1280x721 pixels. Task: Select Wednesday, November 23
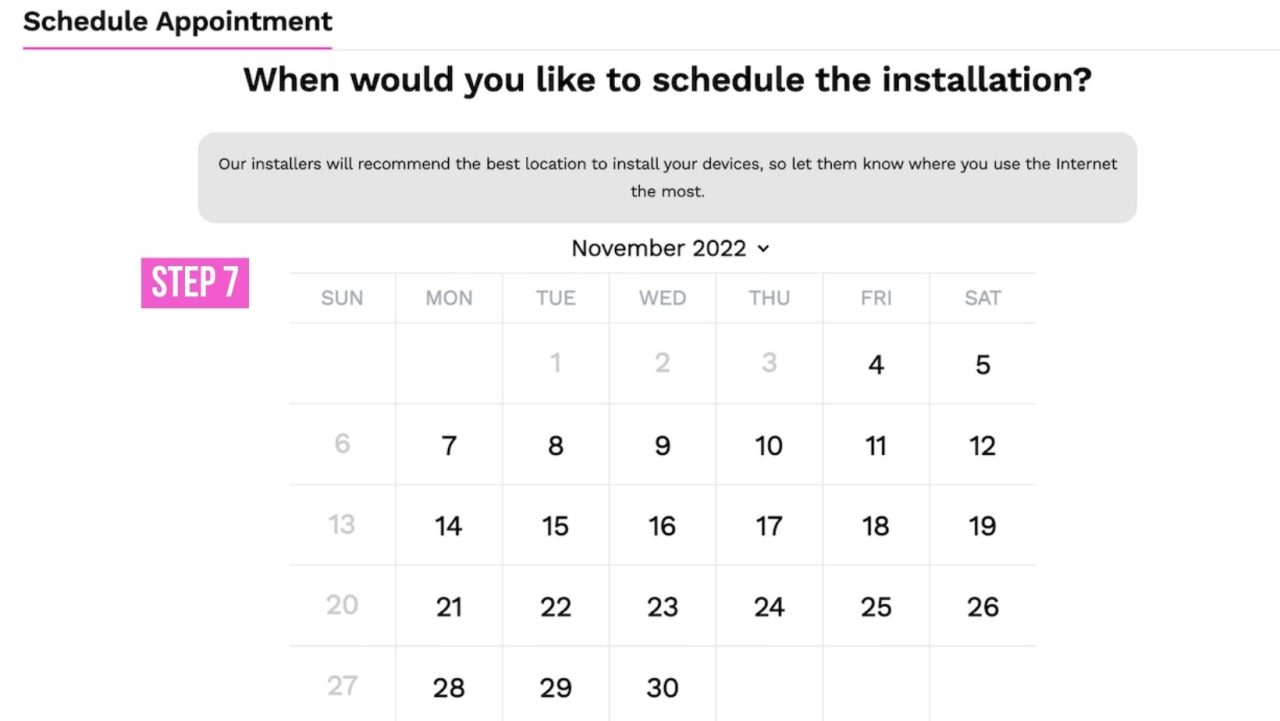[x=662, y=607]
